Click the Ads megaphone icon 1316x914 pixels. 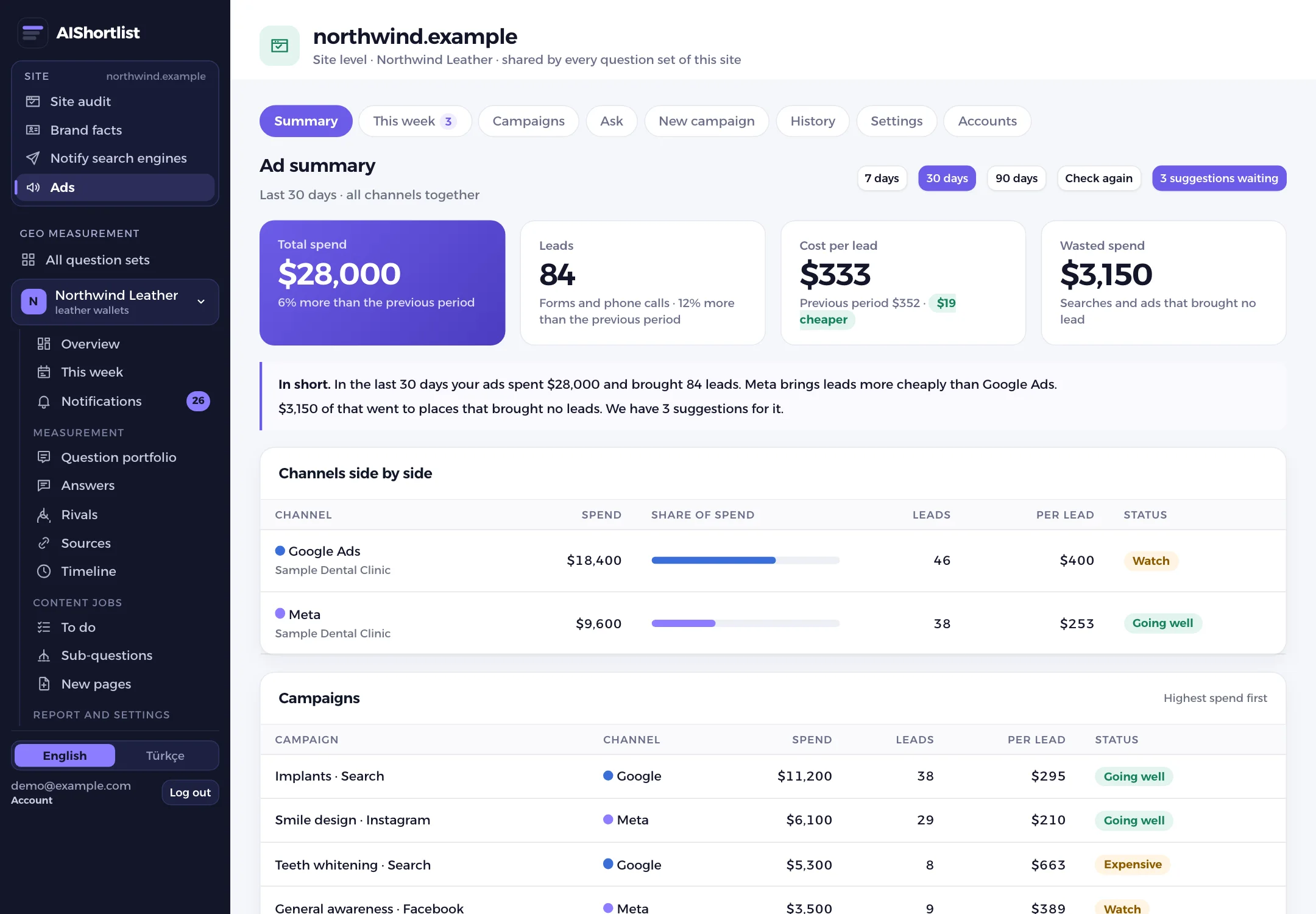pyautogui.click(x=33, y=187)
